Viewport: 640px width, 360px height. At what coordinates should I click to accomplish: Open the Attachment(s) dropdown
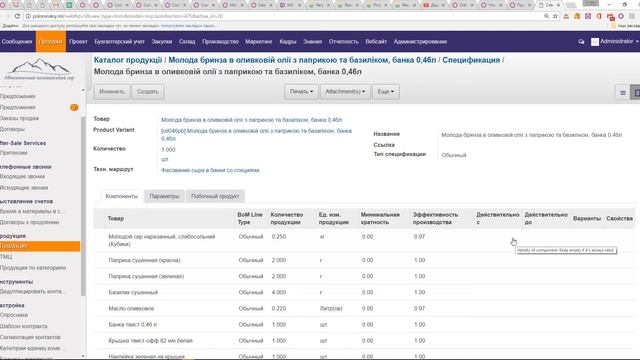345,91
